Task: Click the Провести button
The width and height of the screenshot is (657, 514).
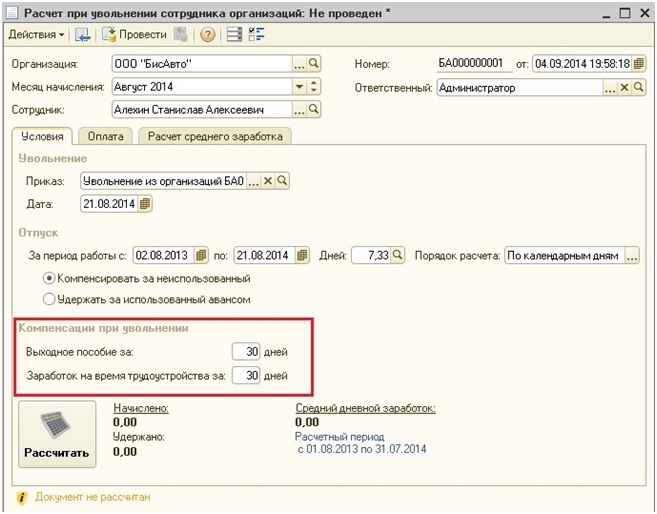Action: (135, 34)
